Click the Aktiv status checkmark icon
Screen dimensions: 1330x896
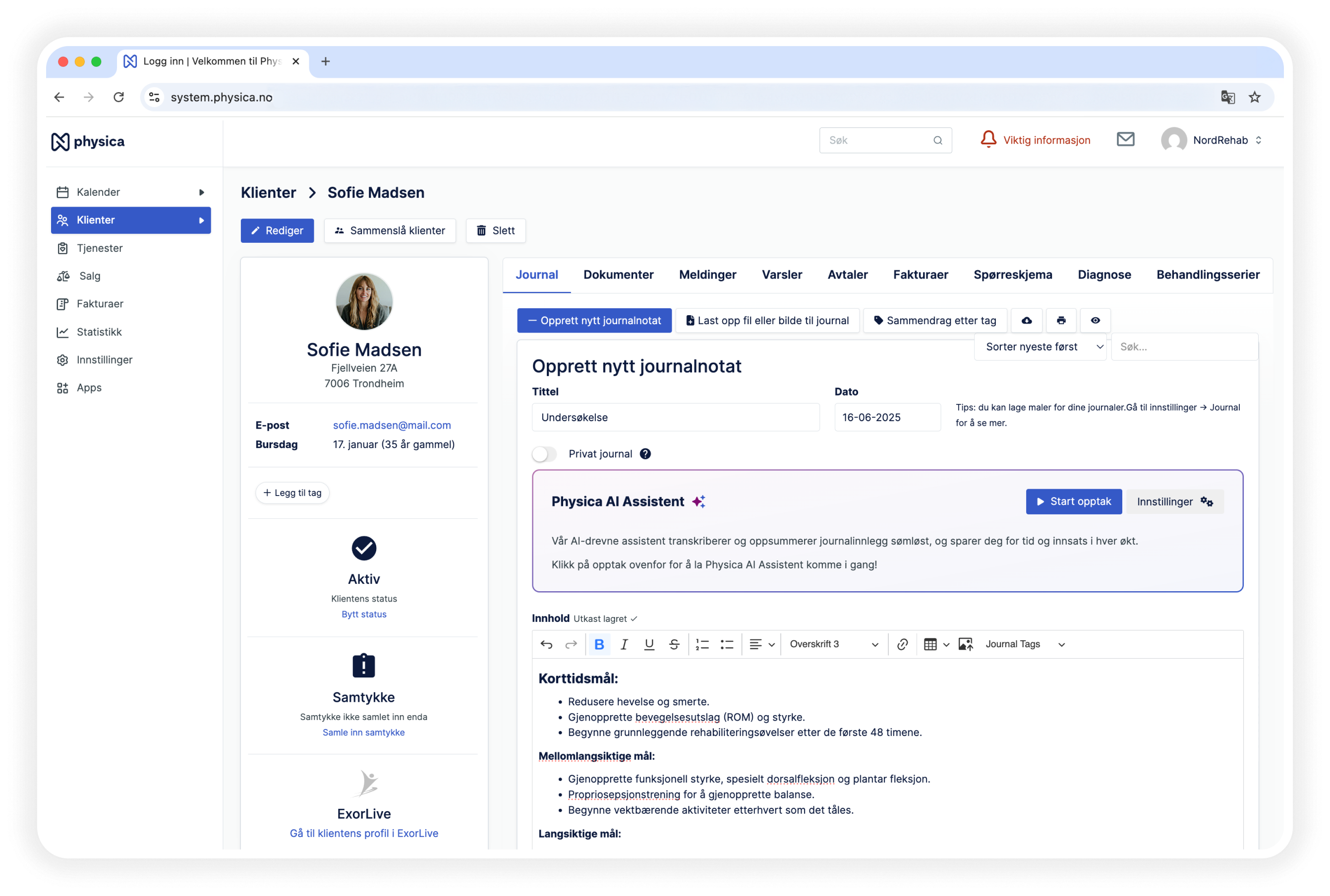tap(363, 549)
